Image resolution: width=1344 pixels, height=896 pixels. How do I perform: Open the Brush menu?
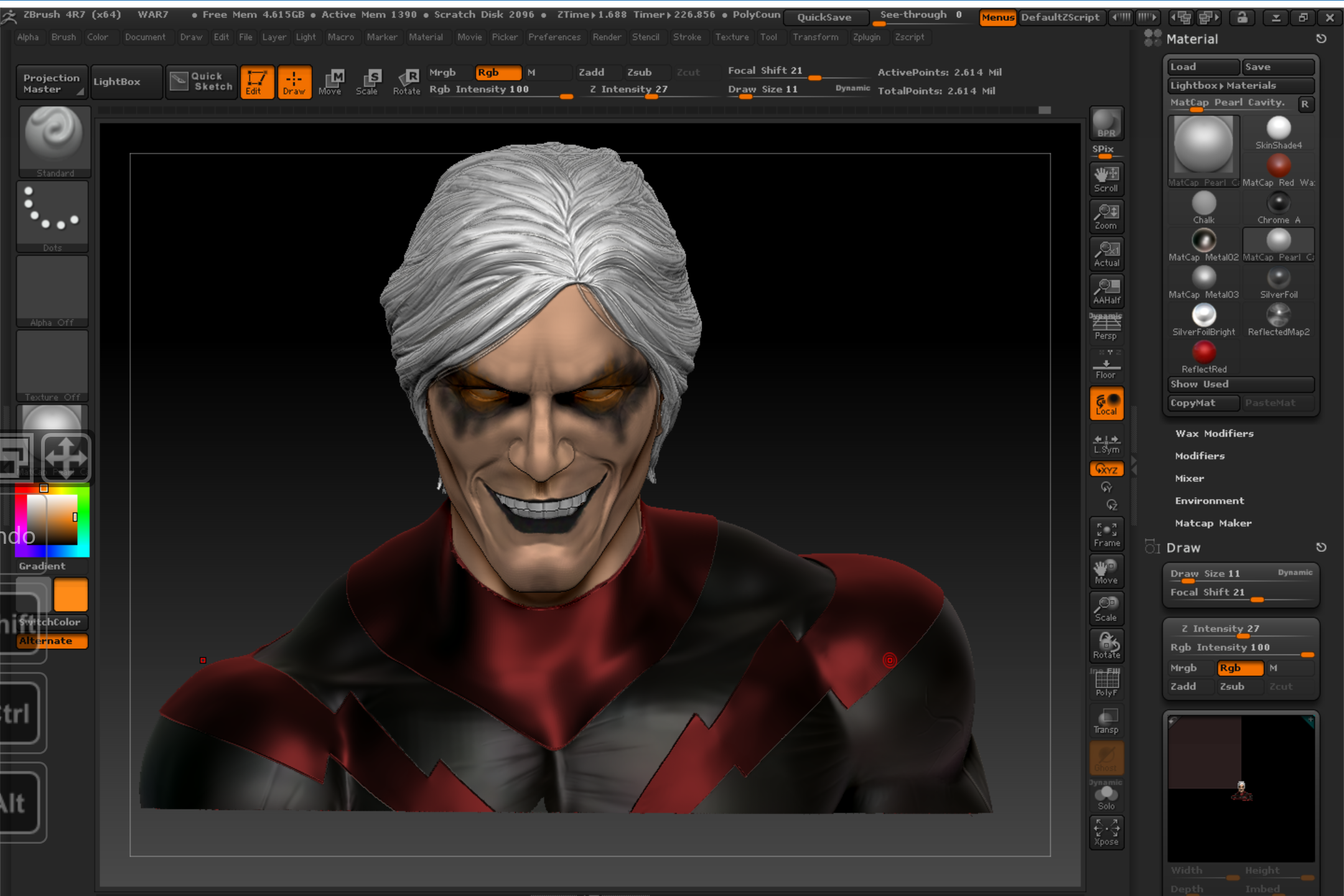[63, 37]
